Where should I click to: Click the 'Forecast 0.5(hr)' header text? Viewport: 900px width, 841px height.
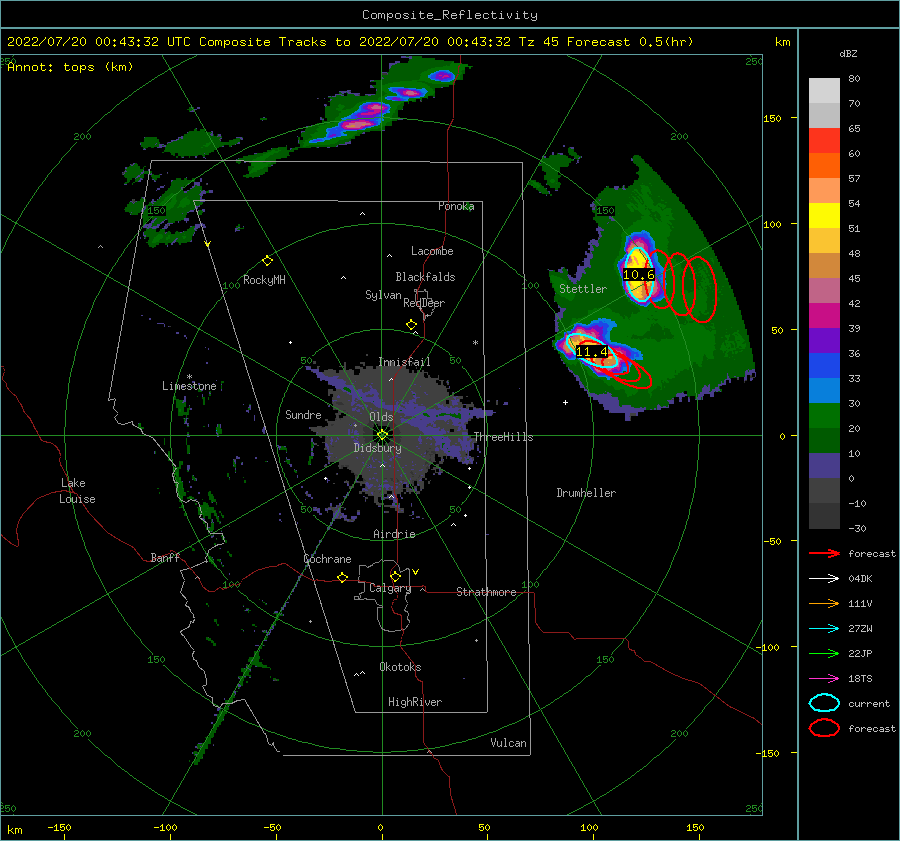630,42
